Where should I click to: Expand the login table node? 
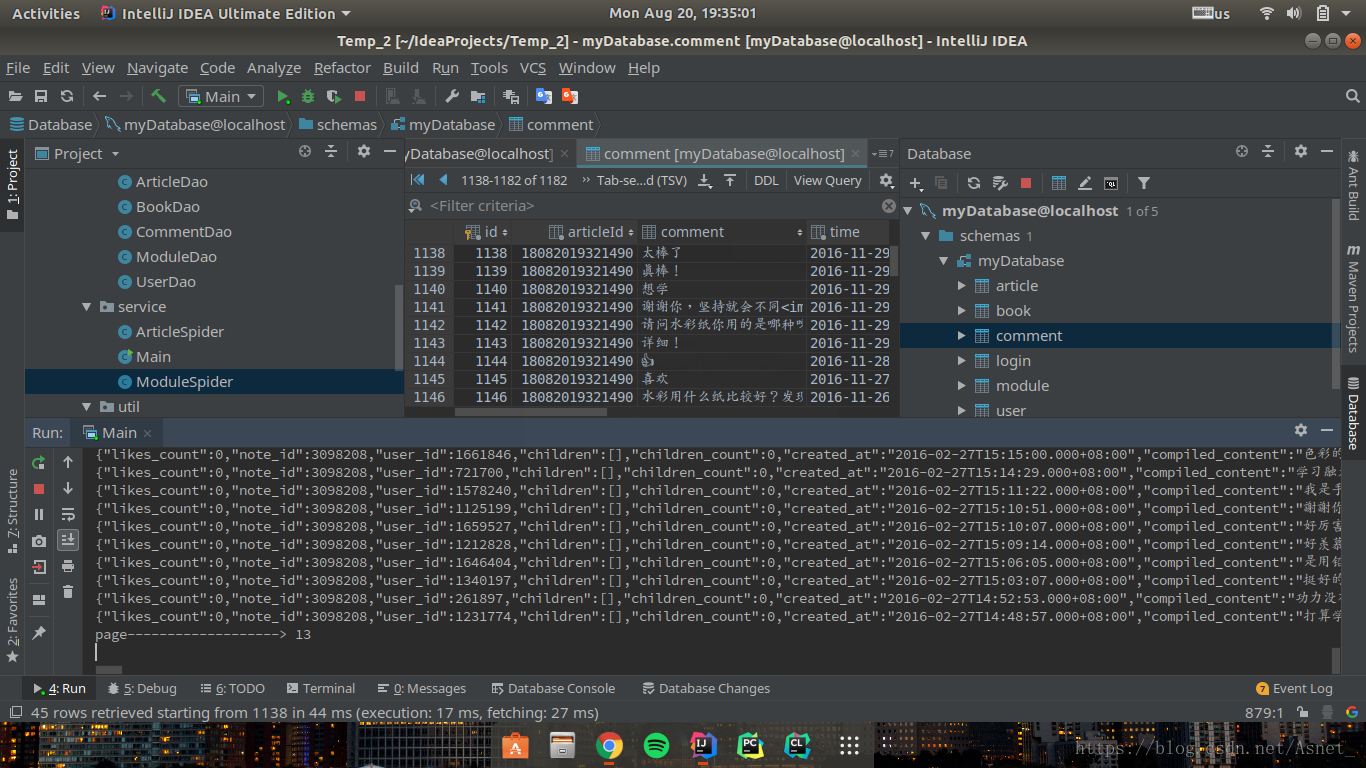click(962, 361)
